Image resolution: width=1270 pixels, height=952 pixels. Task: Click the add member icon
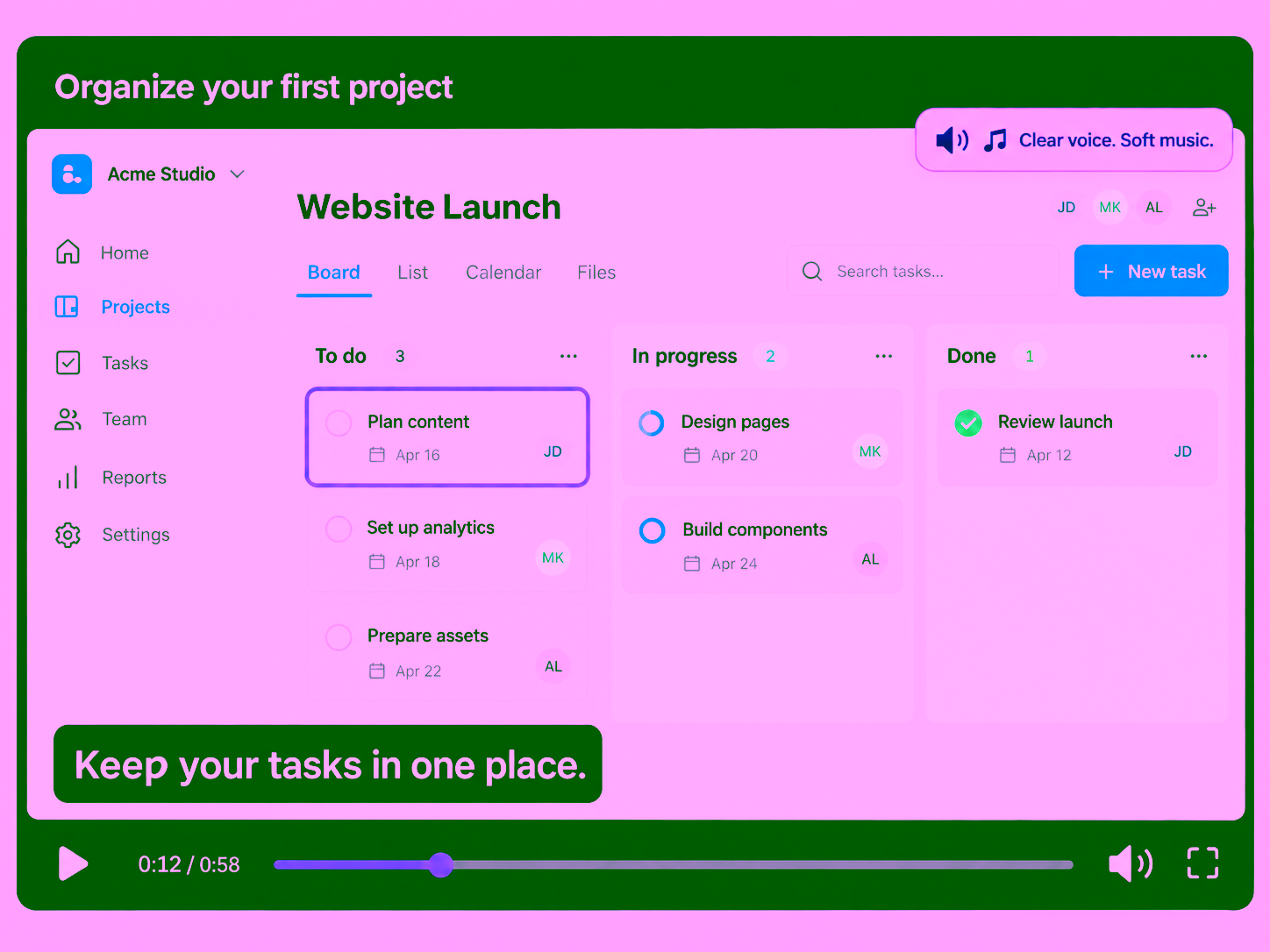pyautogui.click(x=1204, y=208)
